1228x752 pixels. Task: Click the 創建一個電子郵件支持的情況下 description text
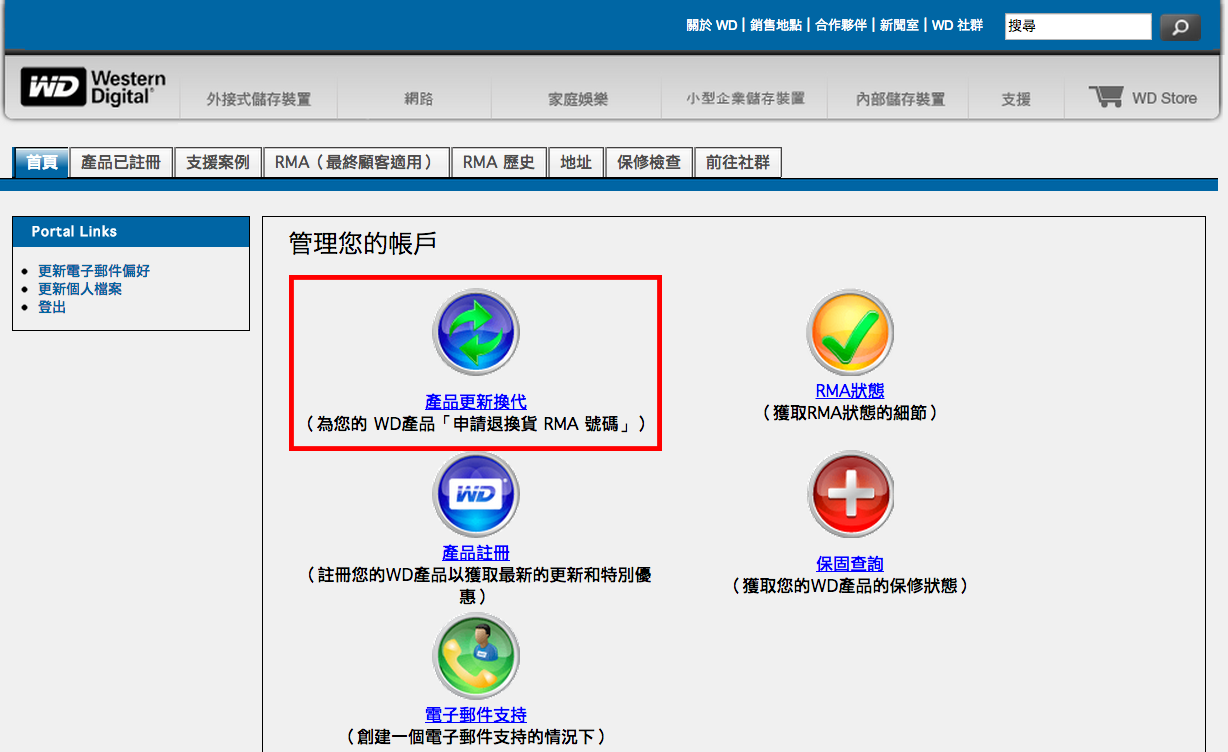point(476,737)
